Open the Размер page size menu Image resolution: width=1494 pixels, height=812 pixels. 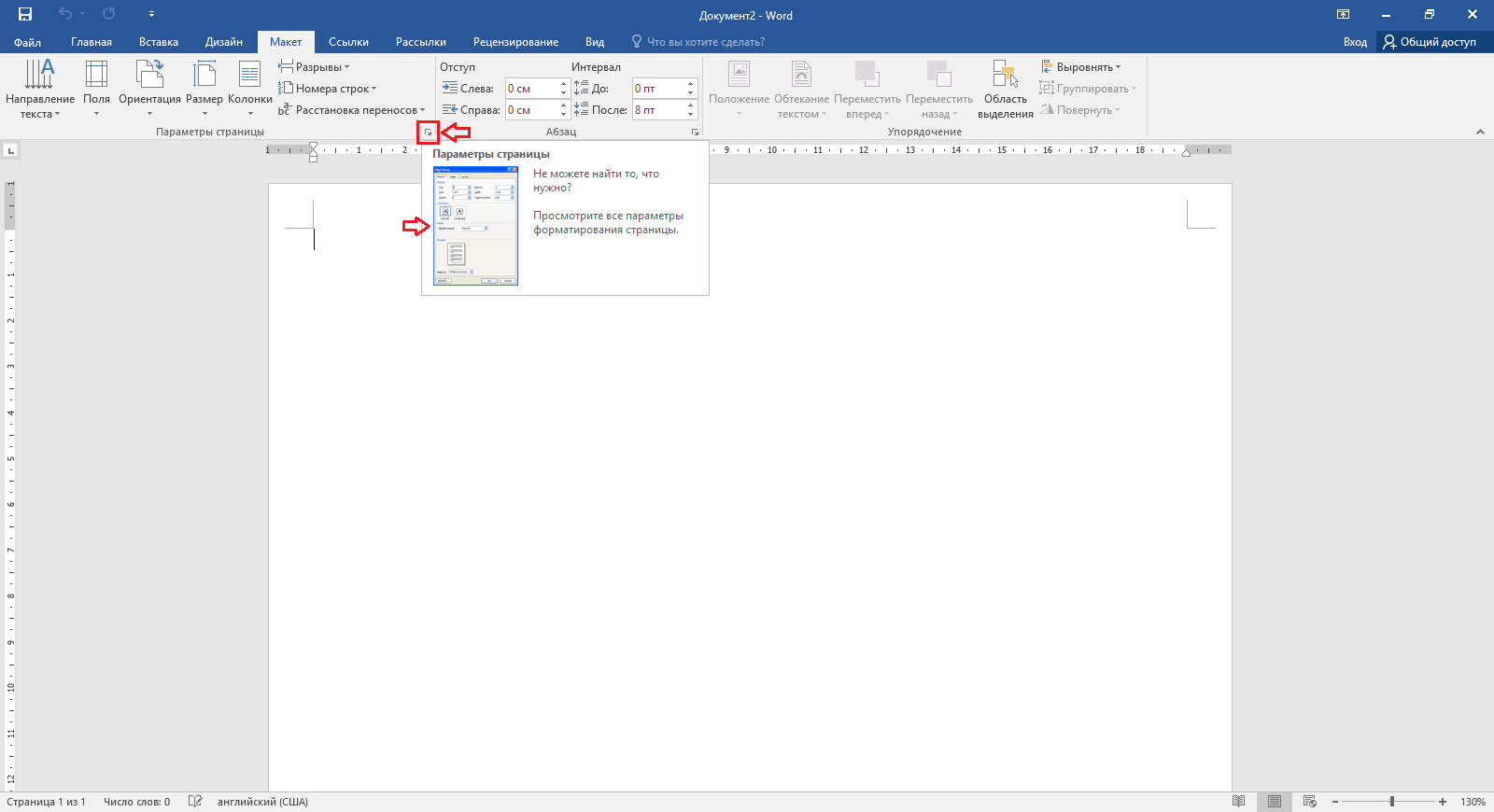(x=204, y=89)
